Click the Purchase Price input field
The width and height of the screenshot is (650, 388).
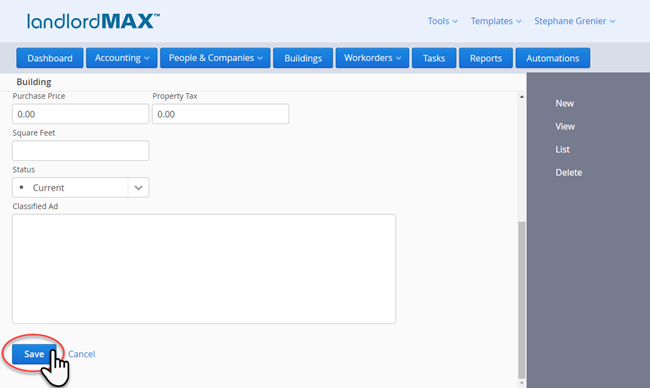click(x=80, y=114)
